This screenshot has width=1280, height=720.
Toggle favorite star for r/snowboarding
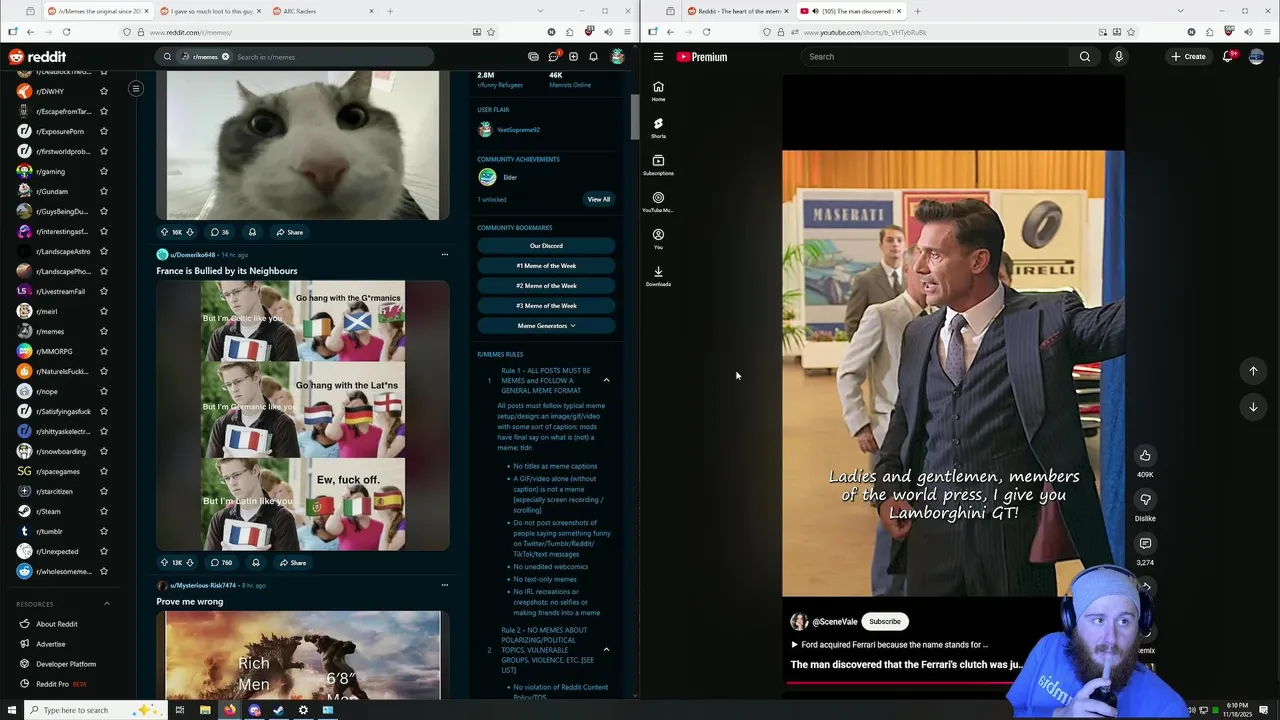(x=103, y=451)
